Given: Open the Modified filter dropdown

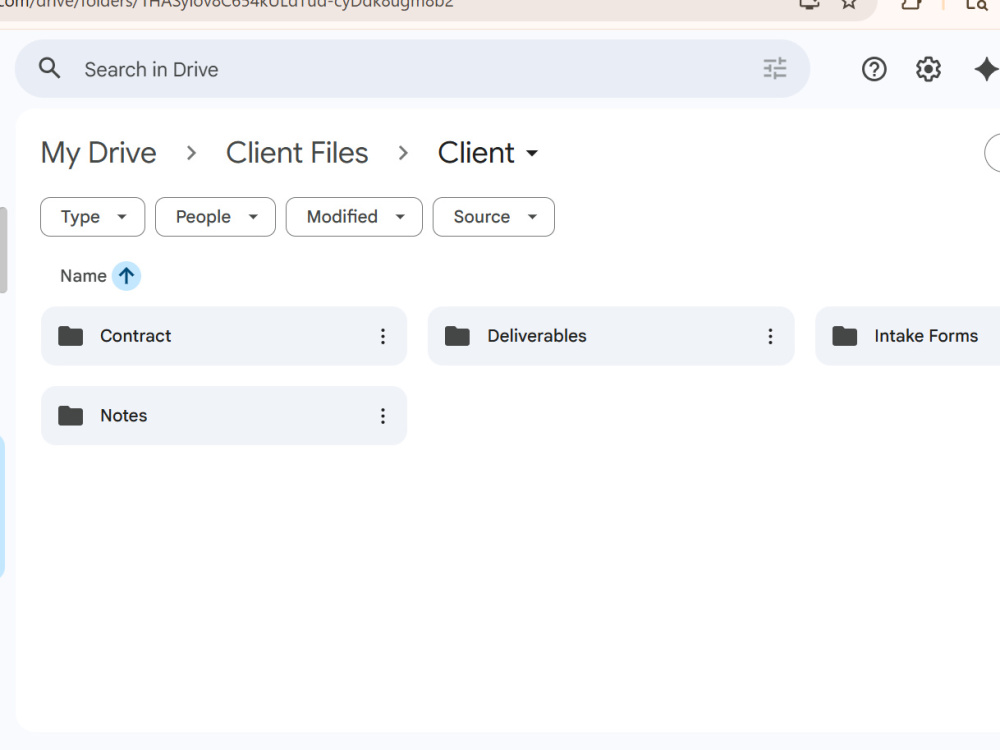Looking at the screenshot, I should [x=354, y=217].
